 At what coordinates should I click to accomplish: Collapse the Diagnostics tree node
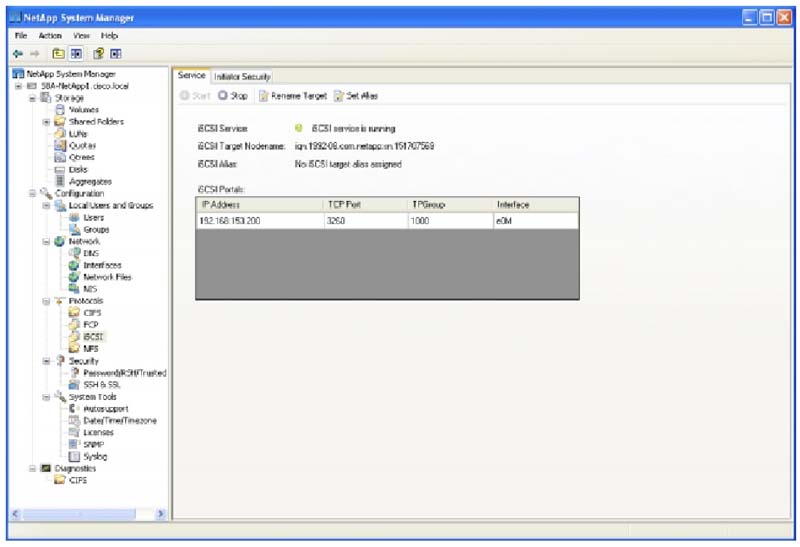32,468
